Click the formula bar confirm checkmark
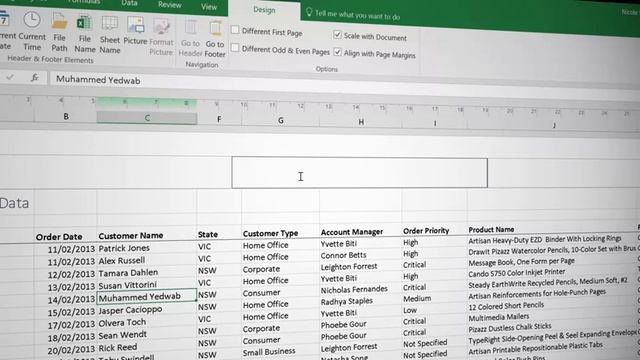The image size is (640, 360). coord(10,77)
